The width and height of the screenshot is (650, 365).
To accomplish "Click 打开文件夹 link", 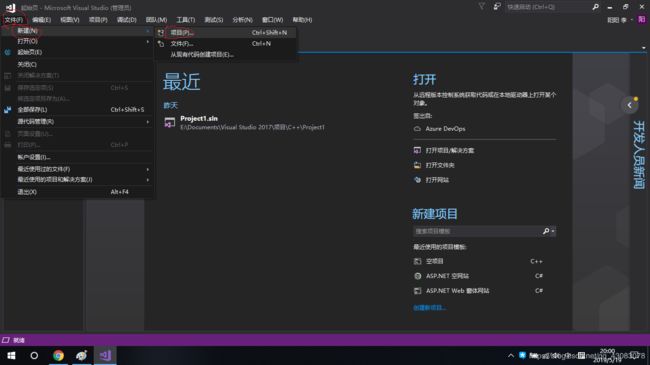I will pyautogui.click(x=440, y=165).
